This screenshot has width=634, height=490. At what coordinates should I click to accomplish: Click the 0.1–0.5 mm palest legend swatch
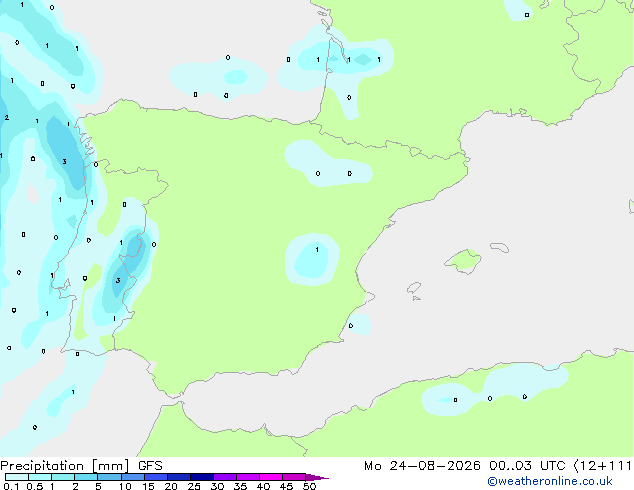(17, 477)
